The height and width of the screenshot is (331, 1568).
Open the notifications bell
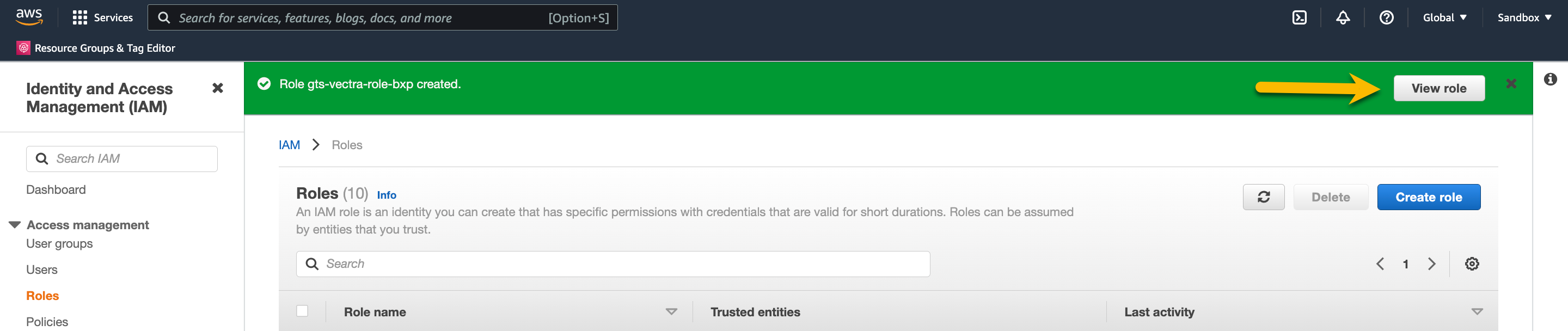1343,17
